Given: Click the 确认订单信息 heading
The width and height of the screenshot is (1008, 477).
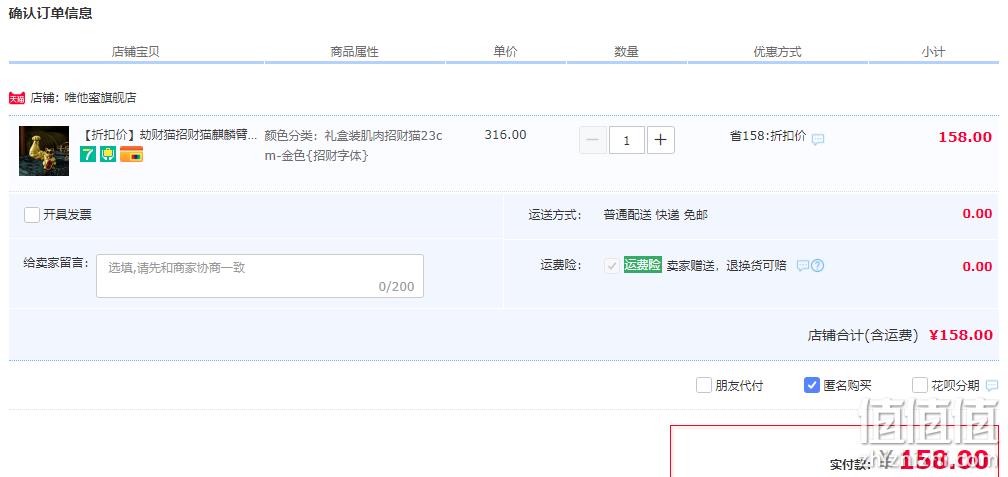Looking at the screenshot, I should coord(50,13).
